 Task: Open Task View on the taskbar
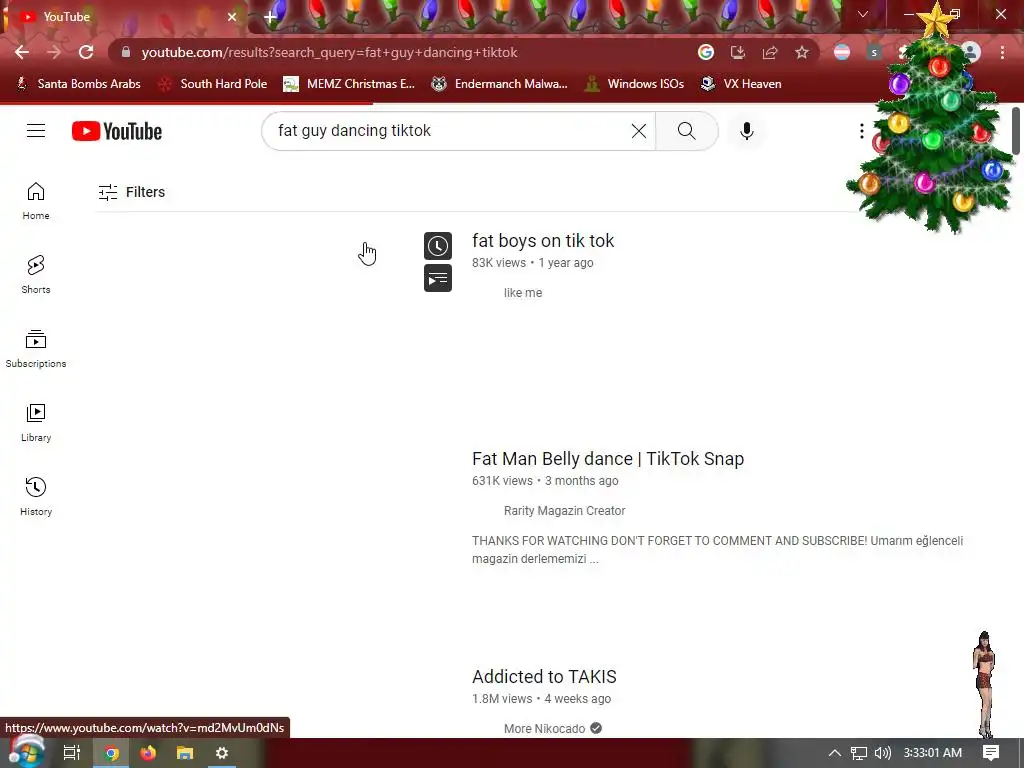click(71, 753)
